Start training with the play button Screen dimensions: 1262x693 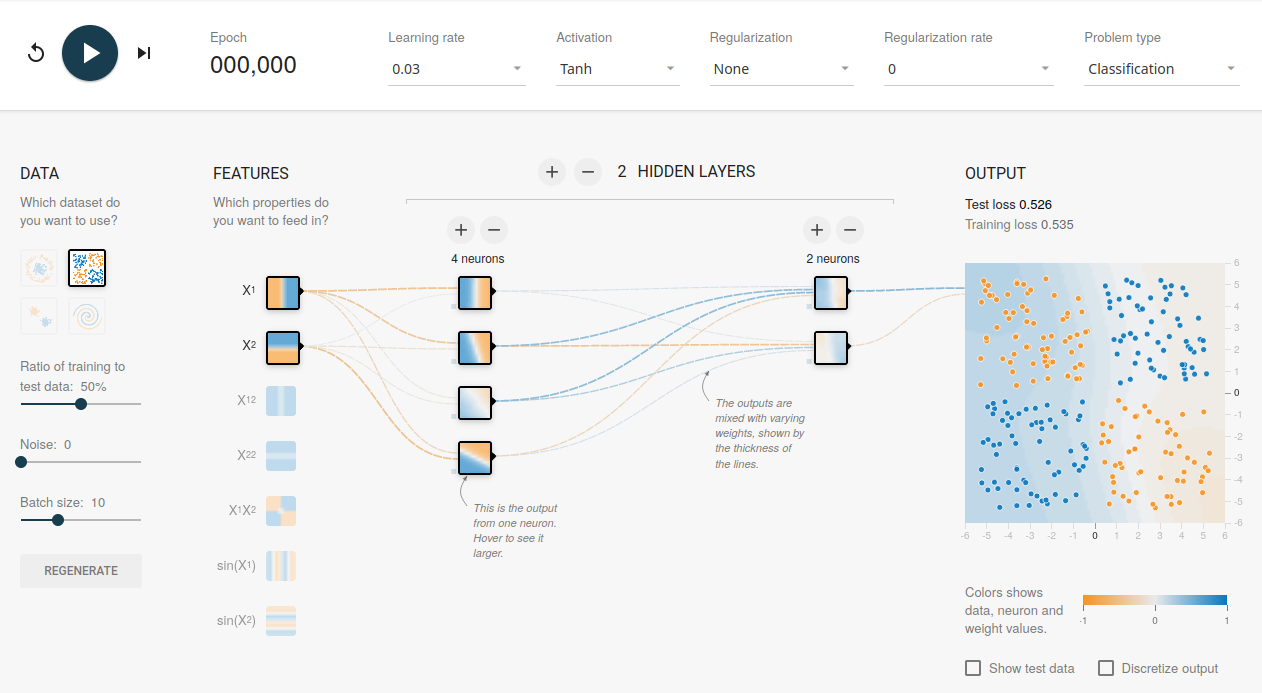[90, 53]
